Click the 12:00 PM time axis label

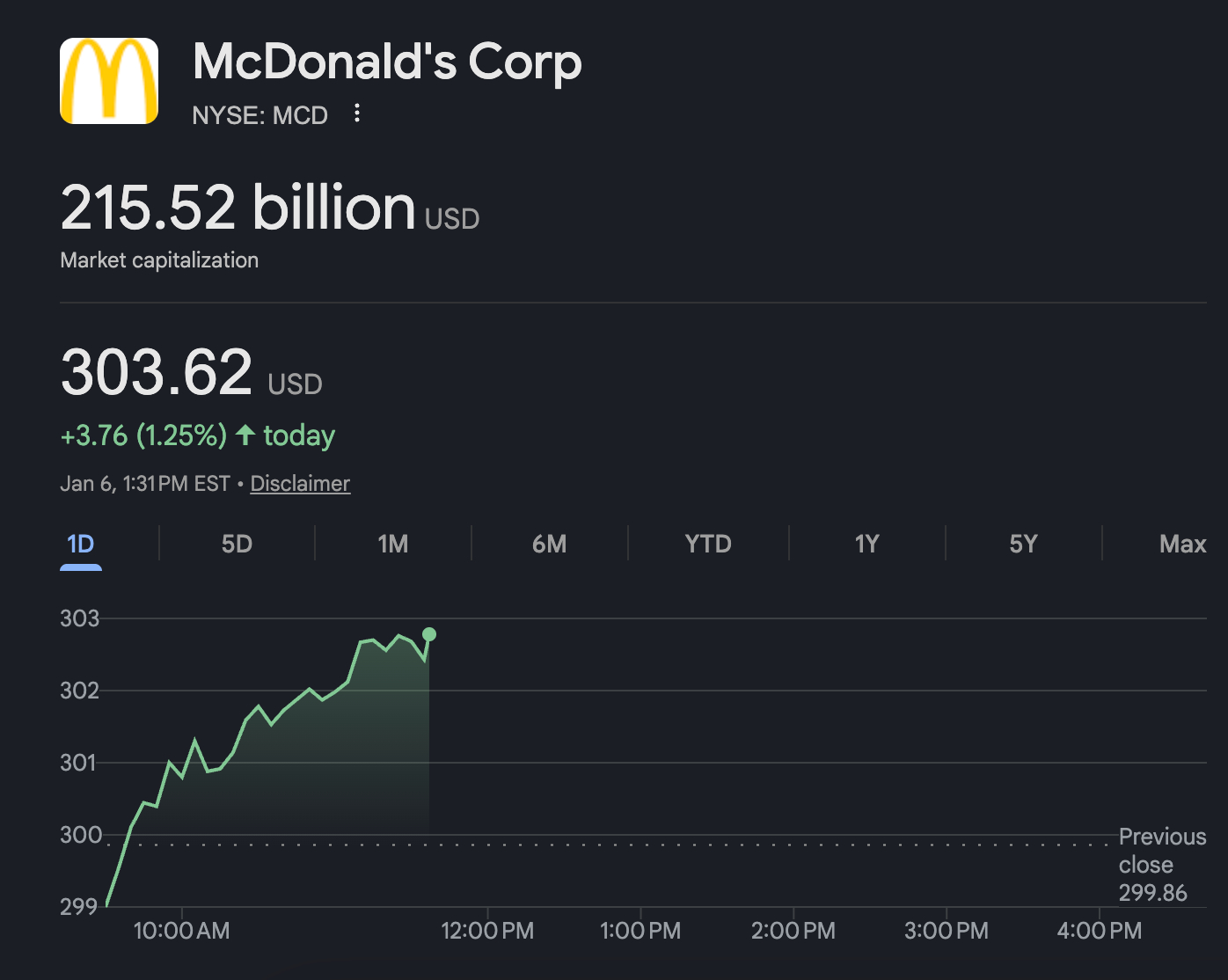487,931
